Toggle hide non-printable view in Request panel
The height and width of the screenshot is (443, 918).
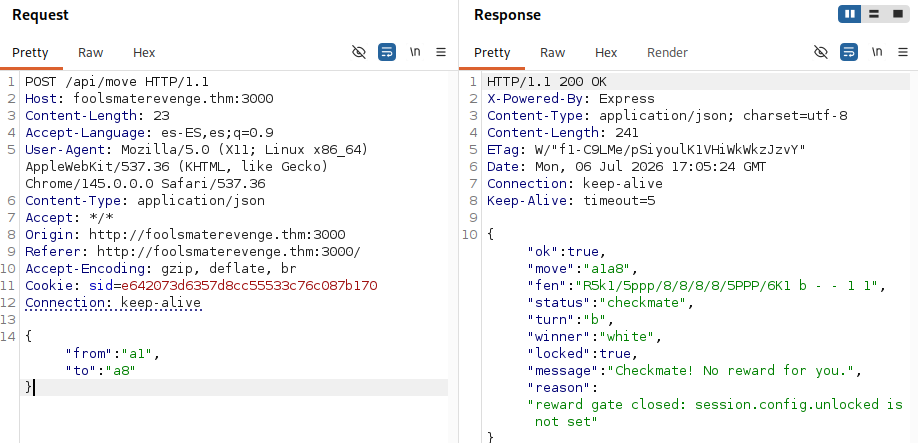[x=359, y=53]
